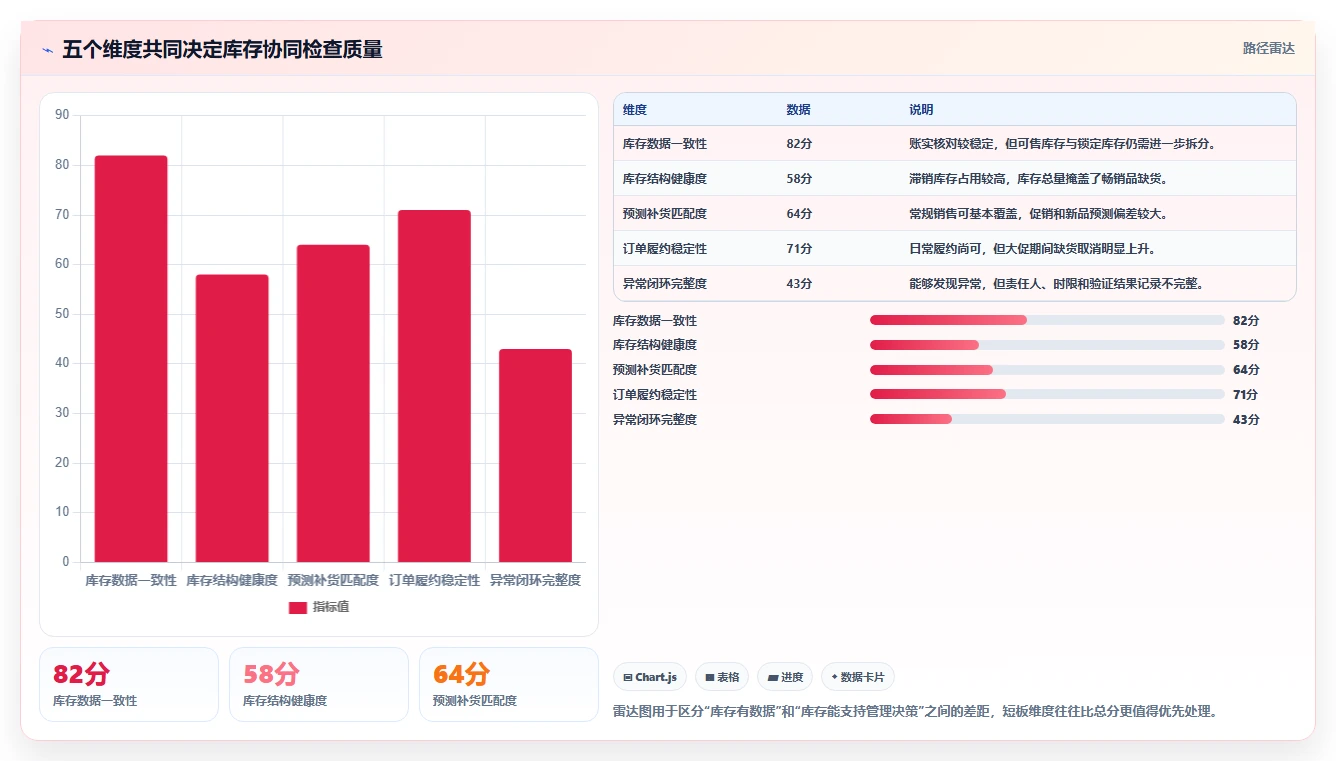This screenshot has width=1336, height=761.
Task: Click description starting 账实核对较稳定
Action: pos(1062,144)
